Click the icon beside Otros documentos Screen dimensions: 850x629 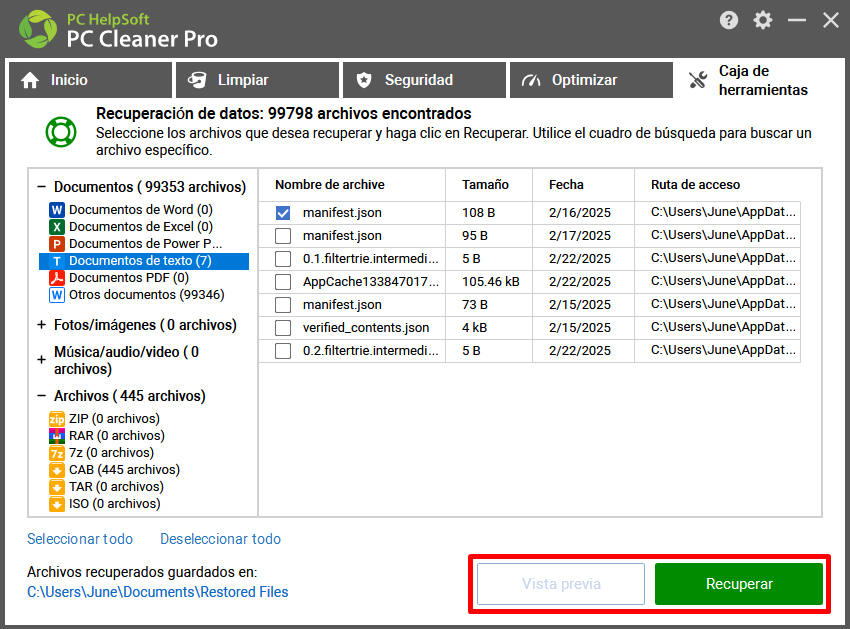click(56, 294)
